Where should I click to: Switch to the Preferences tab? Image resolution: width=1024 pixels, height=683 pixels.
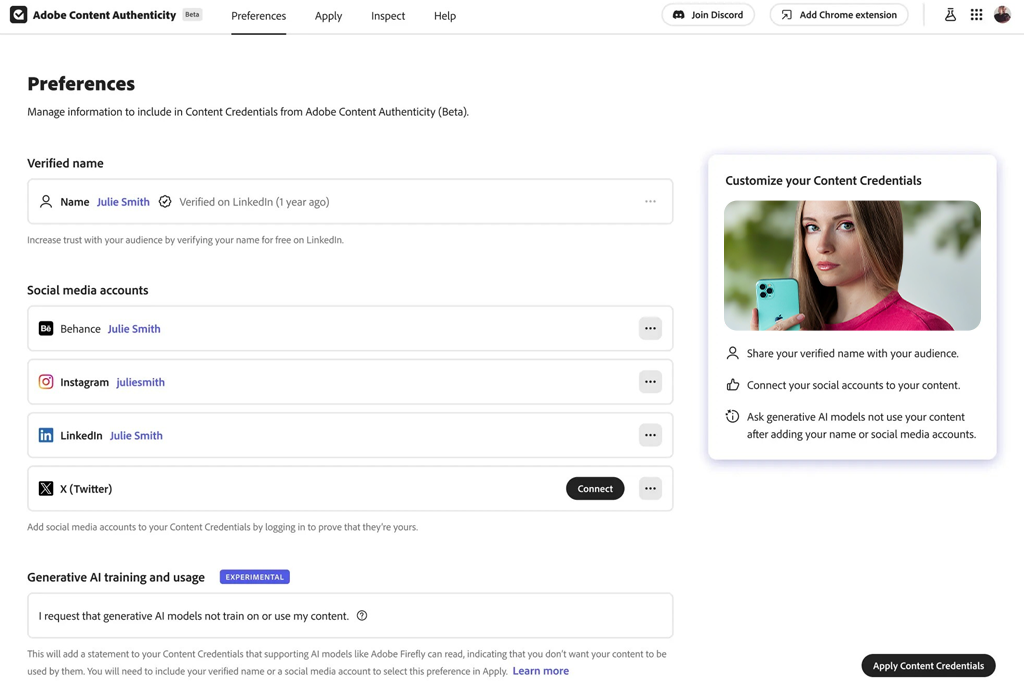[x=259, y=16]
